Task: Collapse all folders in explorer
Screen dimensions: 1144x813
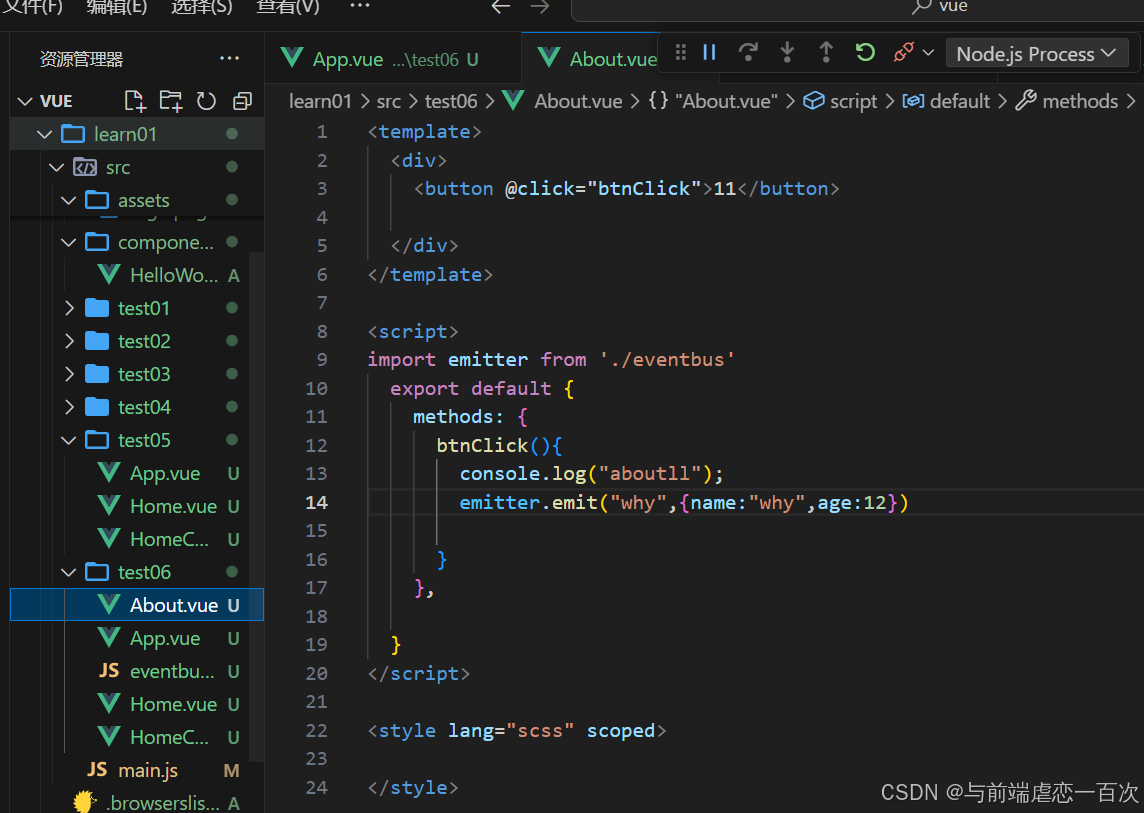Action: pyautogui.click(x=242, y=101)
